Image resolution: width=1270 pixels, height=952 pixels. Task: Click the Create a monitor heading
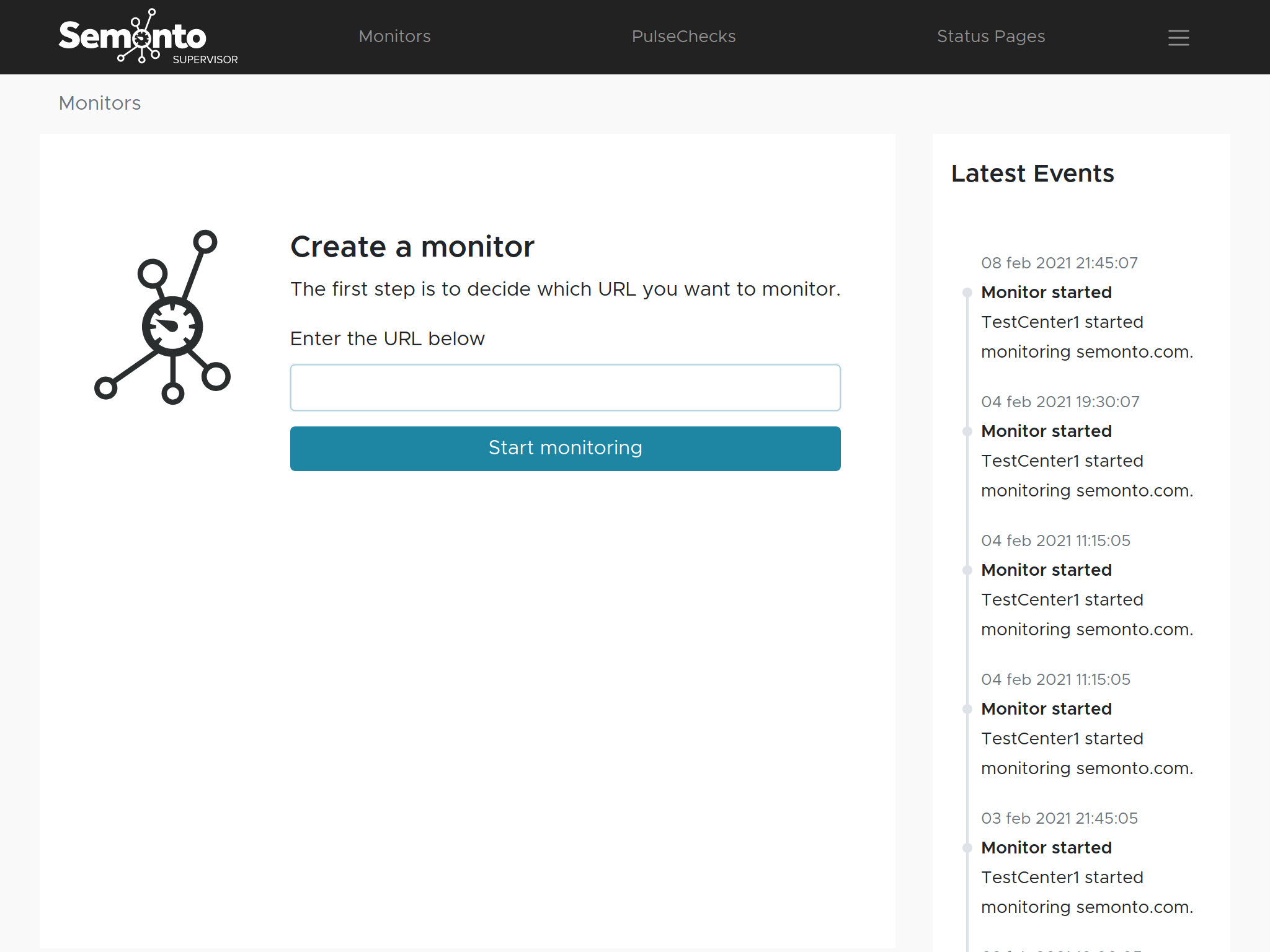point(412,247)
